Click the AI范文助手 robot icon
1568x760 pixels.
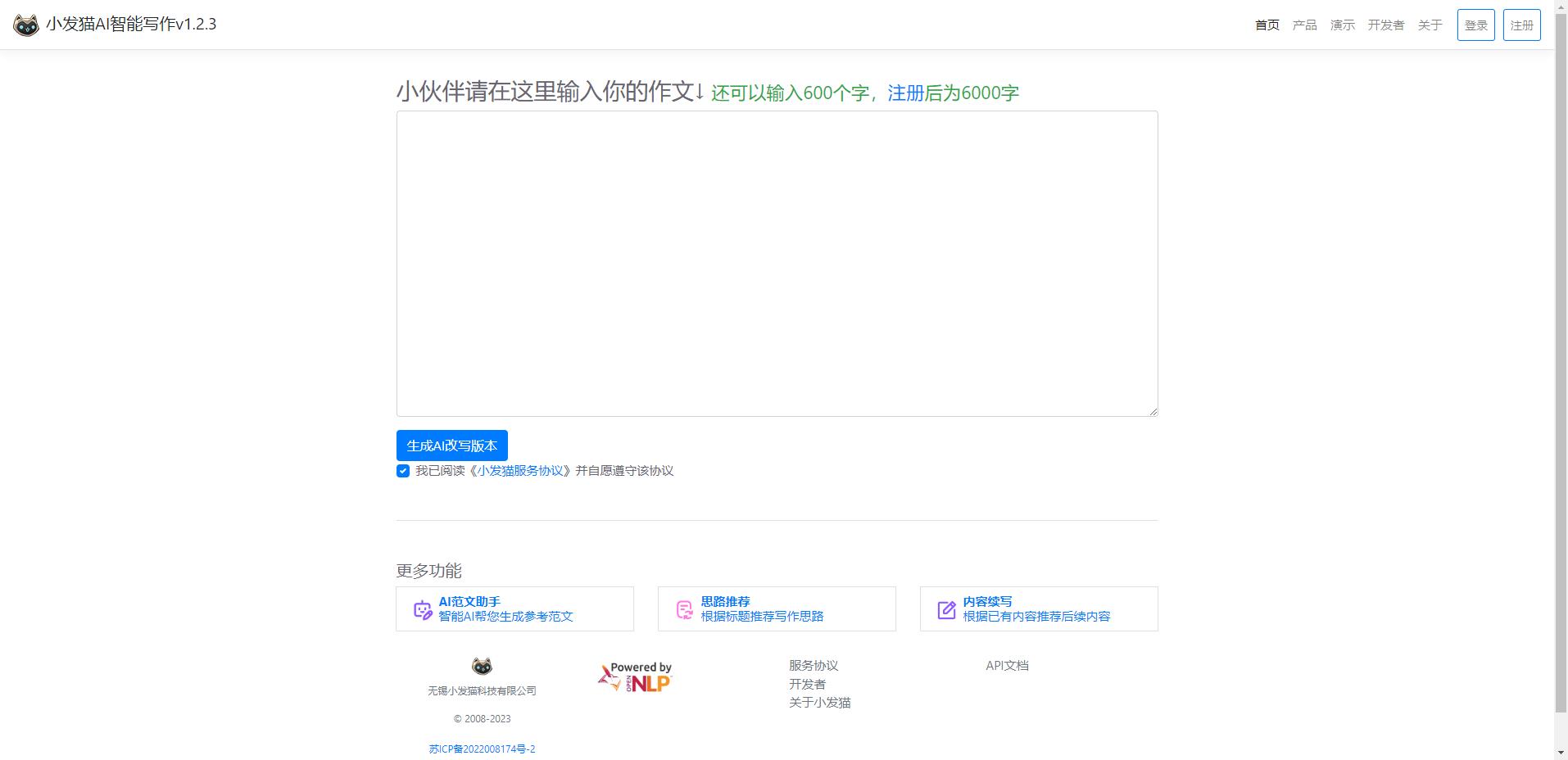(x=422, y=610)
